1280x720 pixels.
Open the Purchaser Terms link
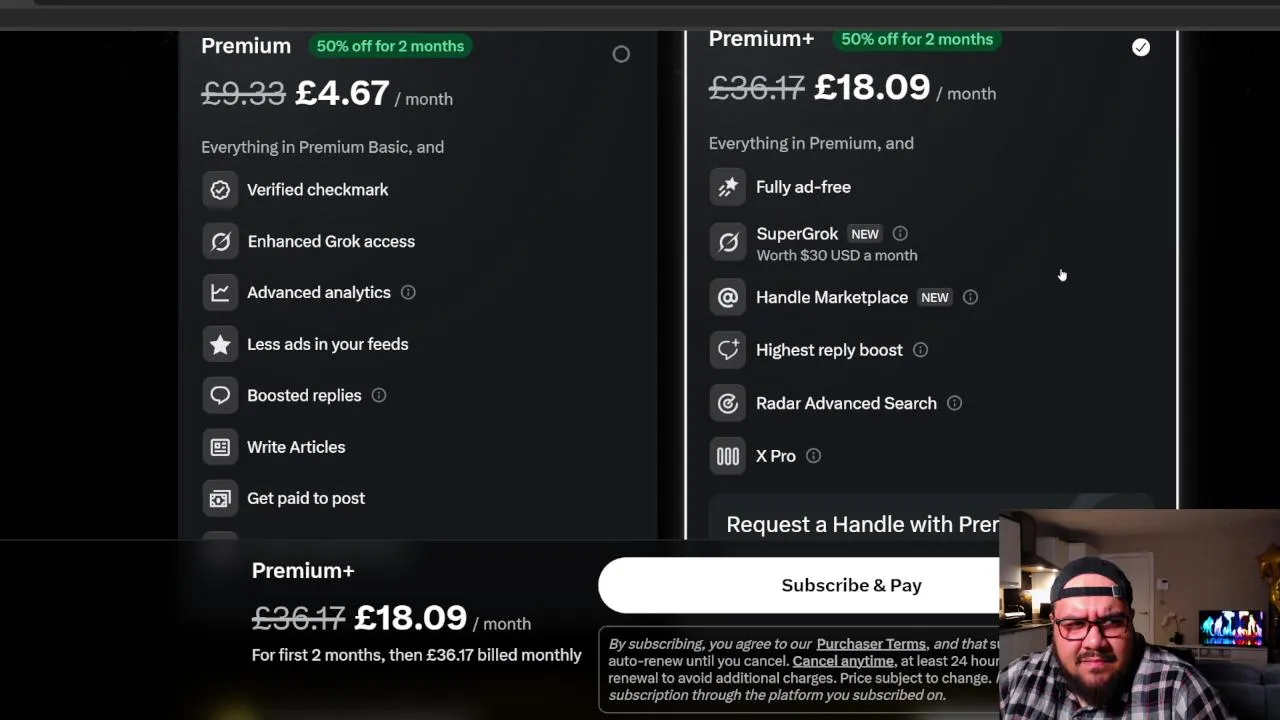(x=871, y=644)
